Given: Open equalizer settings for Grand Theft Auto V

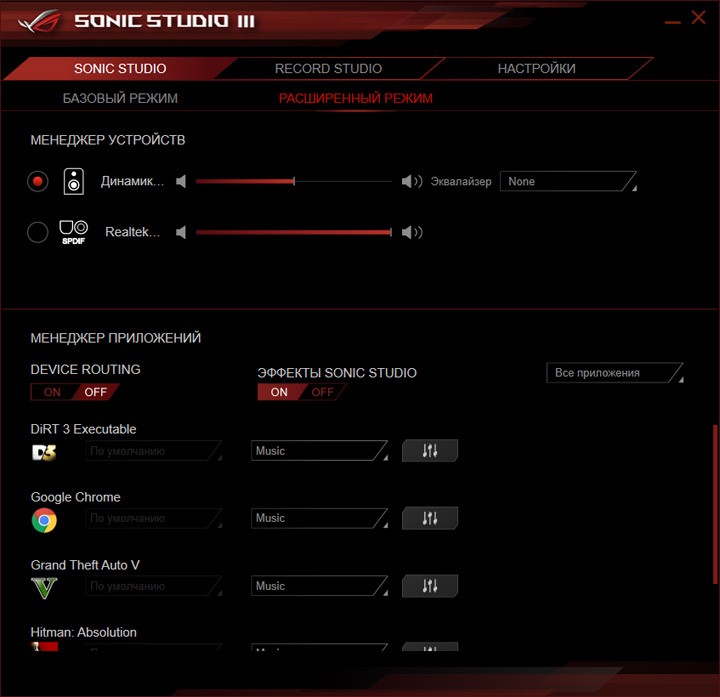Looking at the screenshot, I should click(430, 586).
